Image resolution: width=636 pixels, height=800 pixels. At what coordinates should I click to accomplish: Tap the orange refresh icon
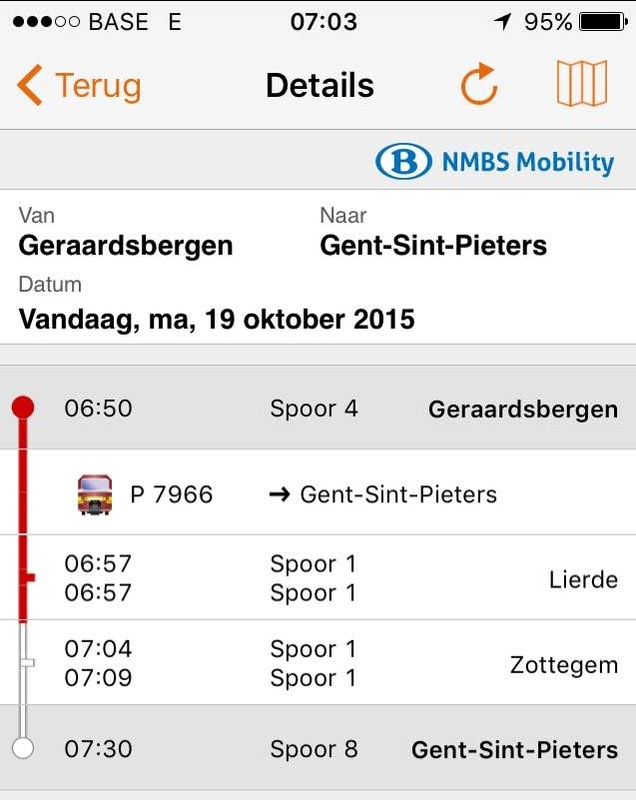click(479, 85)
